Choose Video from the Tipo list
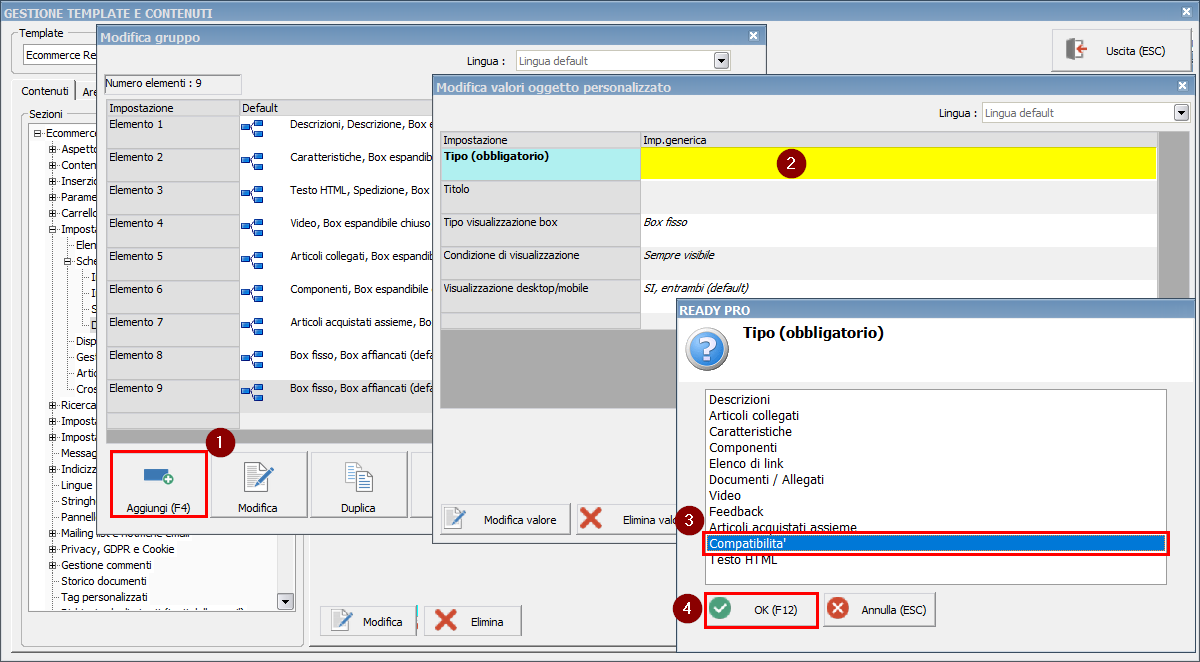 tap(725, 496)
